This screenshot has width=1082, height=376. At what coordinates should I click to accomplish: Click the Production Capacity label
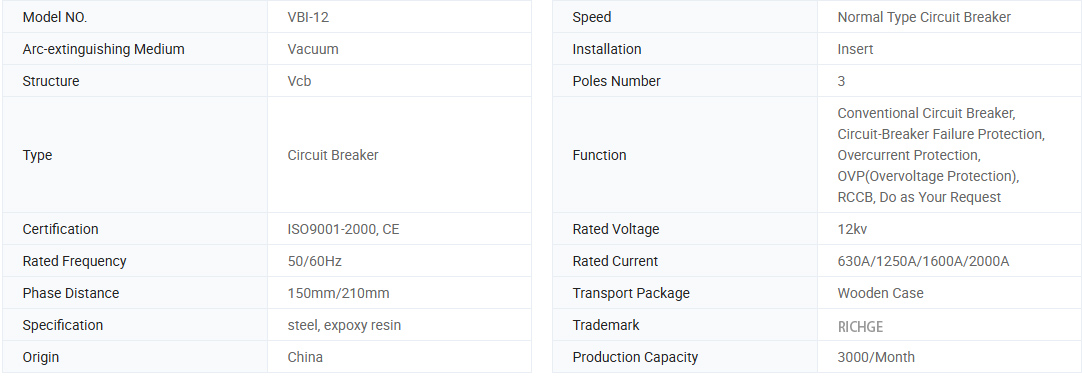point(635,357)
